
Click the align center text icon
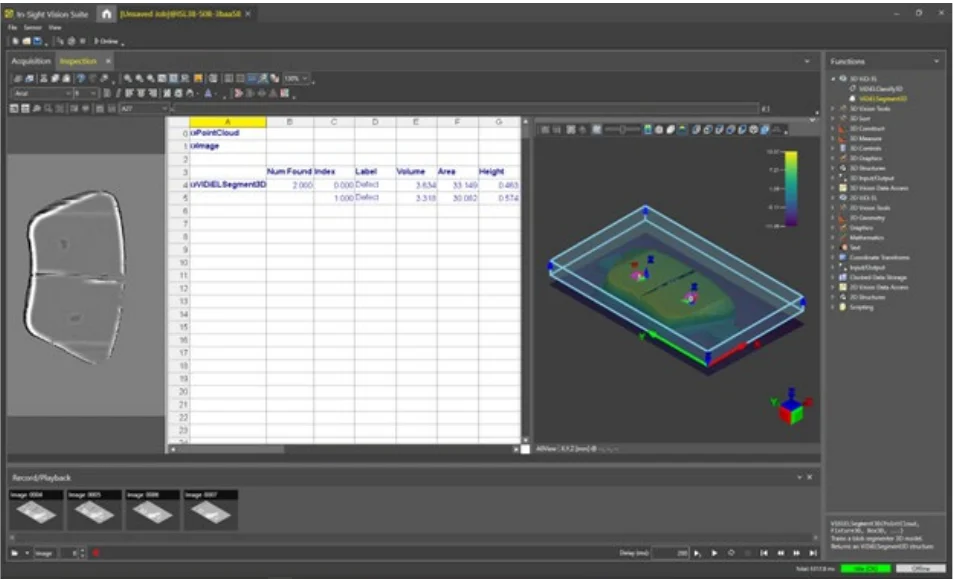141,93
